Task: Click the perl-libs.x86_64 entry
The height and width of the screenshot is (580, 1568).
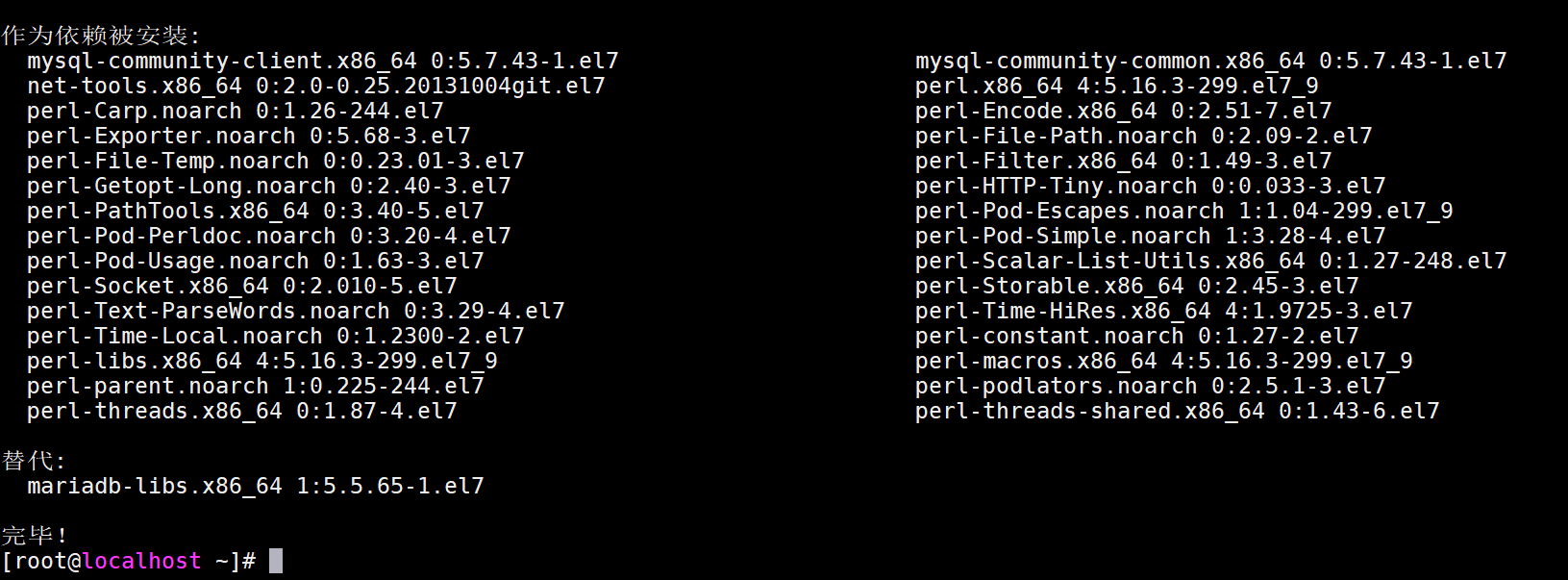Action: (262, 361)
